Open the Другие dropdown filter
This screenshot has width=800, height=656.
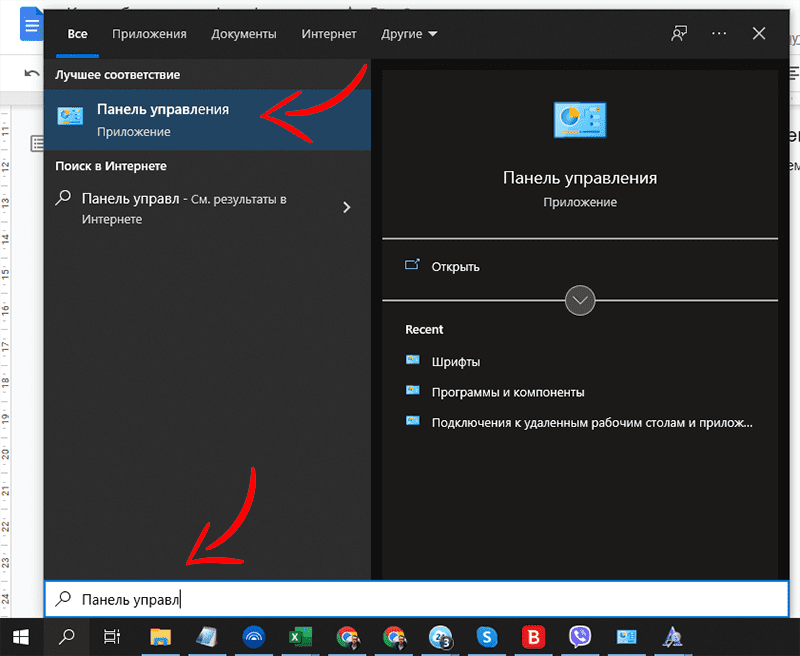(409, 34)
